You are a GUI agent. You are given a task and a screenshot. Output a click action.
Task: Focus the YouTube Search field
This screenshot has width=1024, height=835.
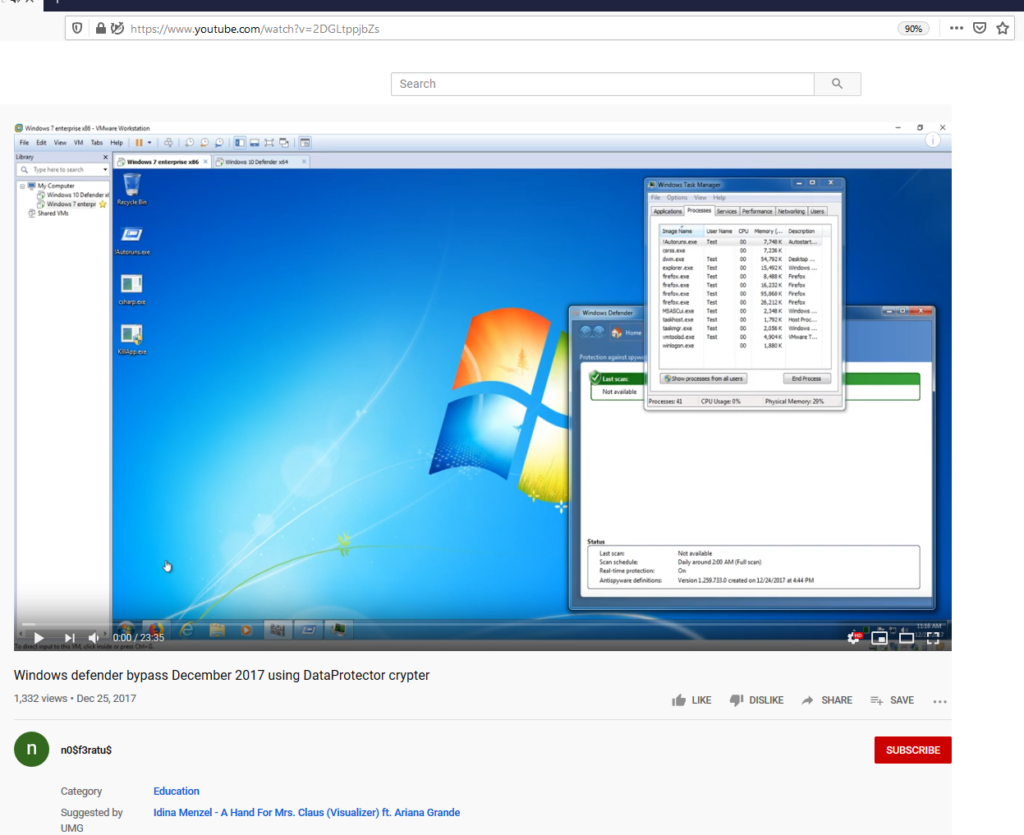tap(603, 84)
